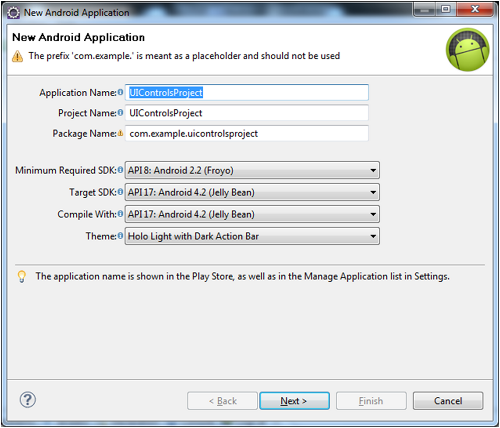The image size is (500, 428).
Task: Click the Project Name info icon
Action: click(120, 113)
